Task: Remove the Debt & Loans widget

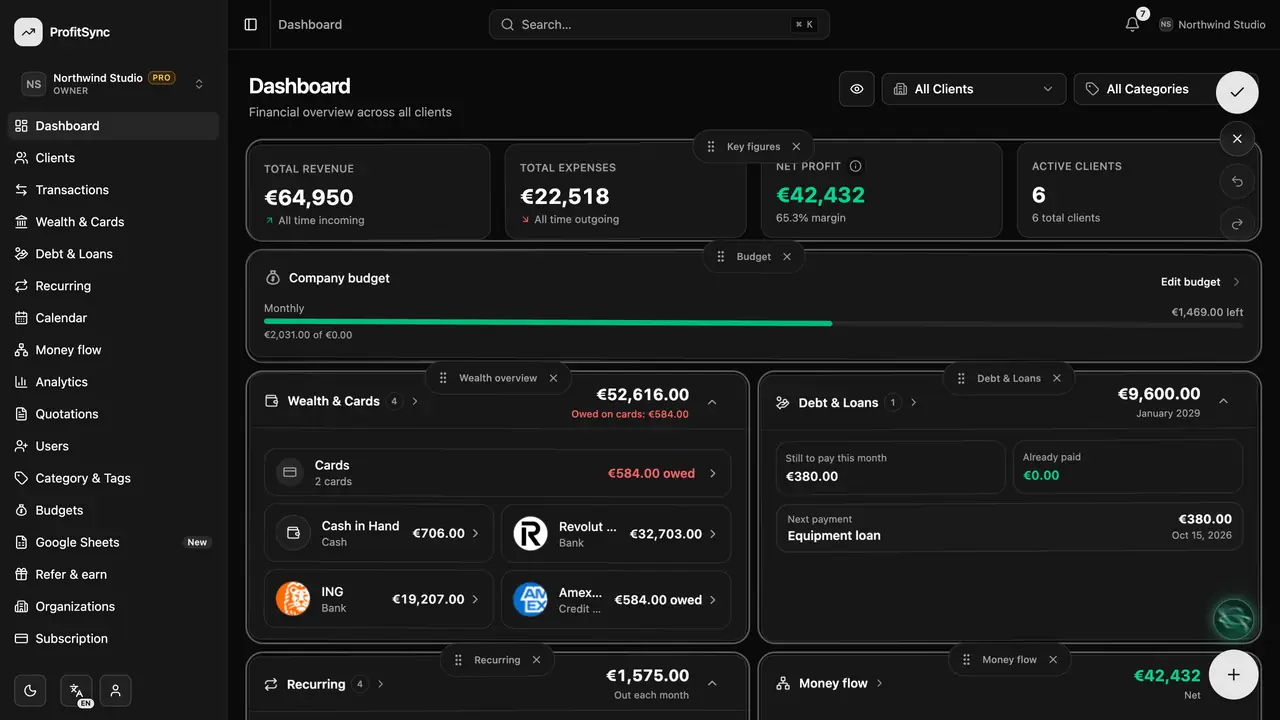Action: pos(1056,378)
